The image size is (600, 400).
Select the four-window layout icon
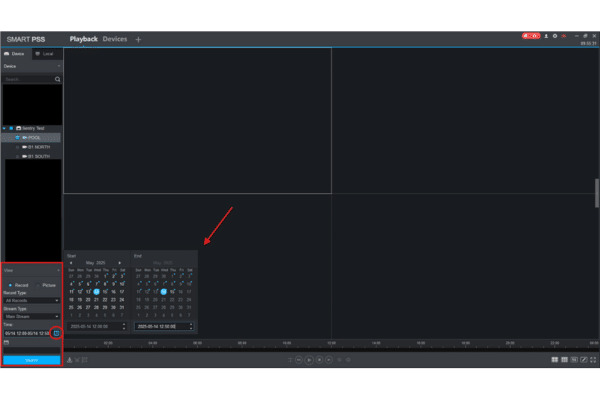[554, 360]
